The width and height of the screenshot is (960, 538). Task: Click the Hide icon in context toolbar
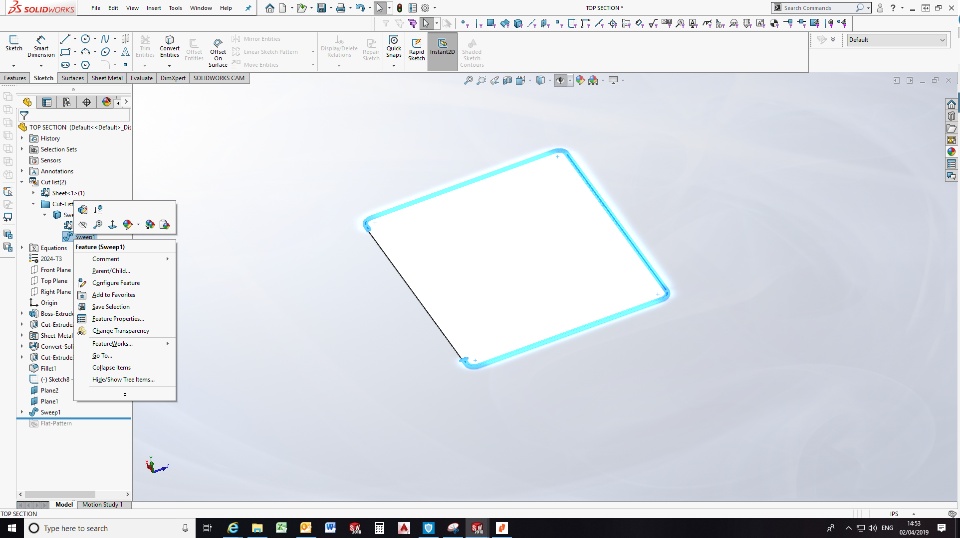click(83, 225)
